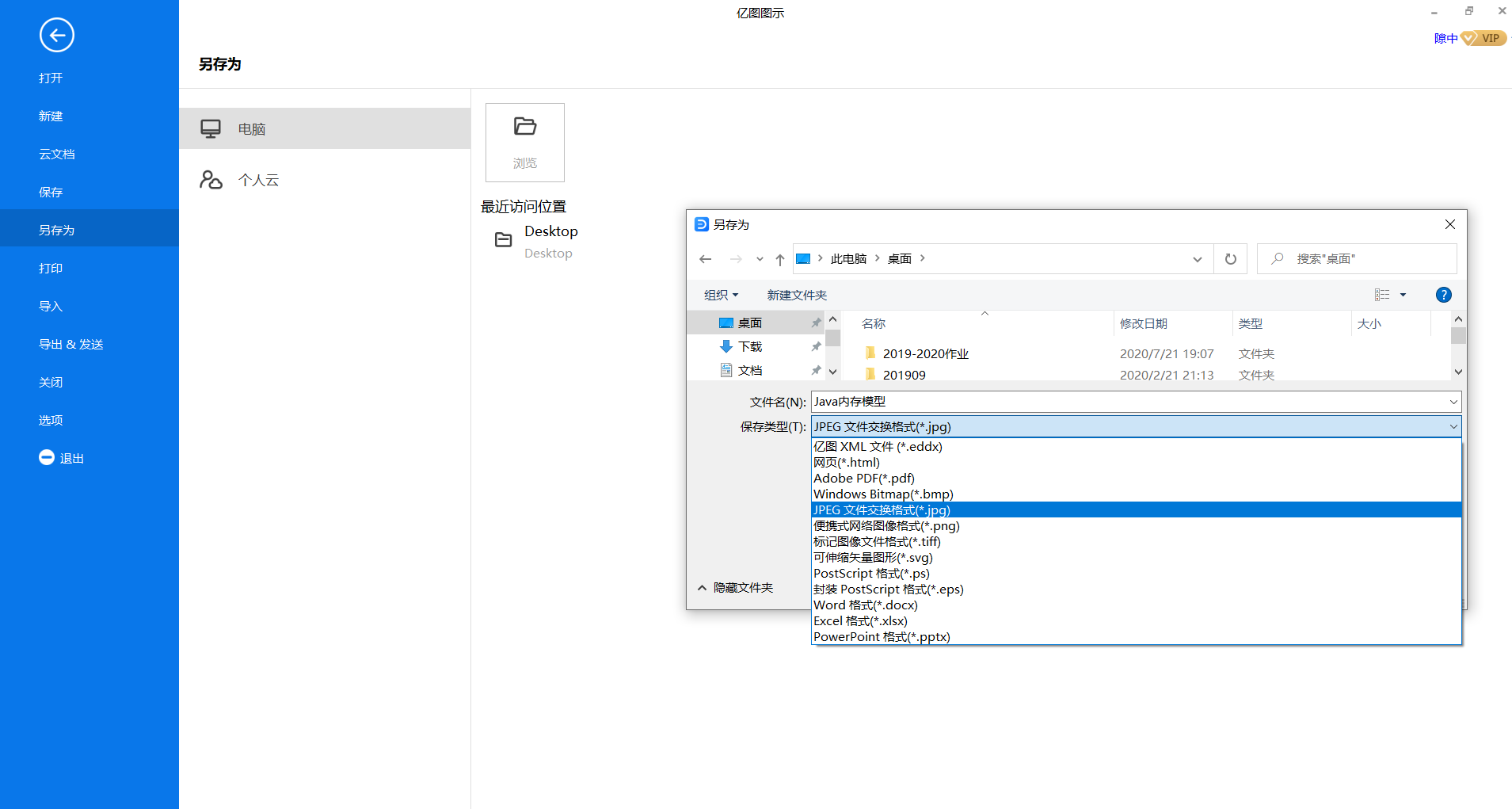The width and height of the screenshot is (1512, 809).
Task: Click the folder icon beside Desktop recent location
Action: click(504, 239)
